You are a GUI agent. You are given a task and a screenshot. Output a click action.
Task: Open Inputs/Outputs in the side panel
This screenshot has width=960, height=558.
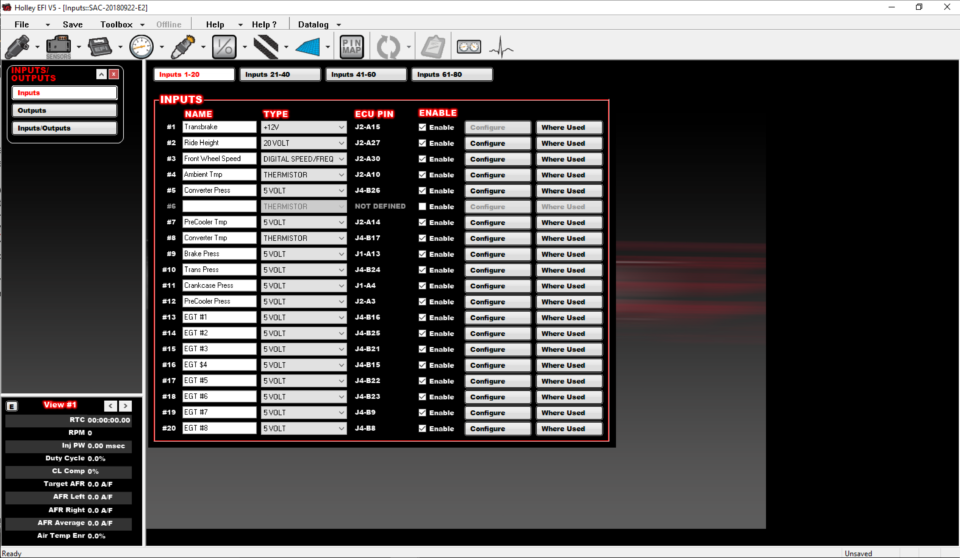click(x=64, y=128)
